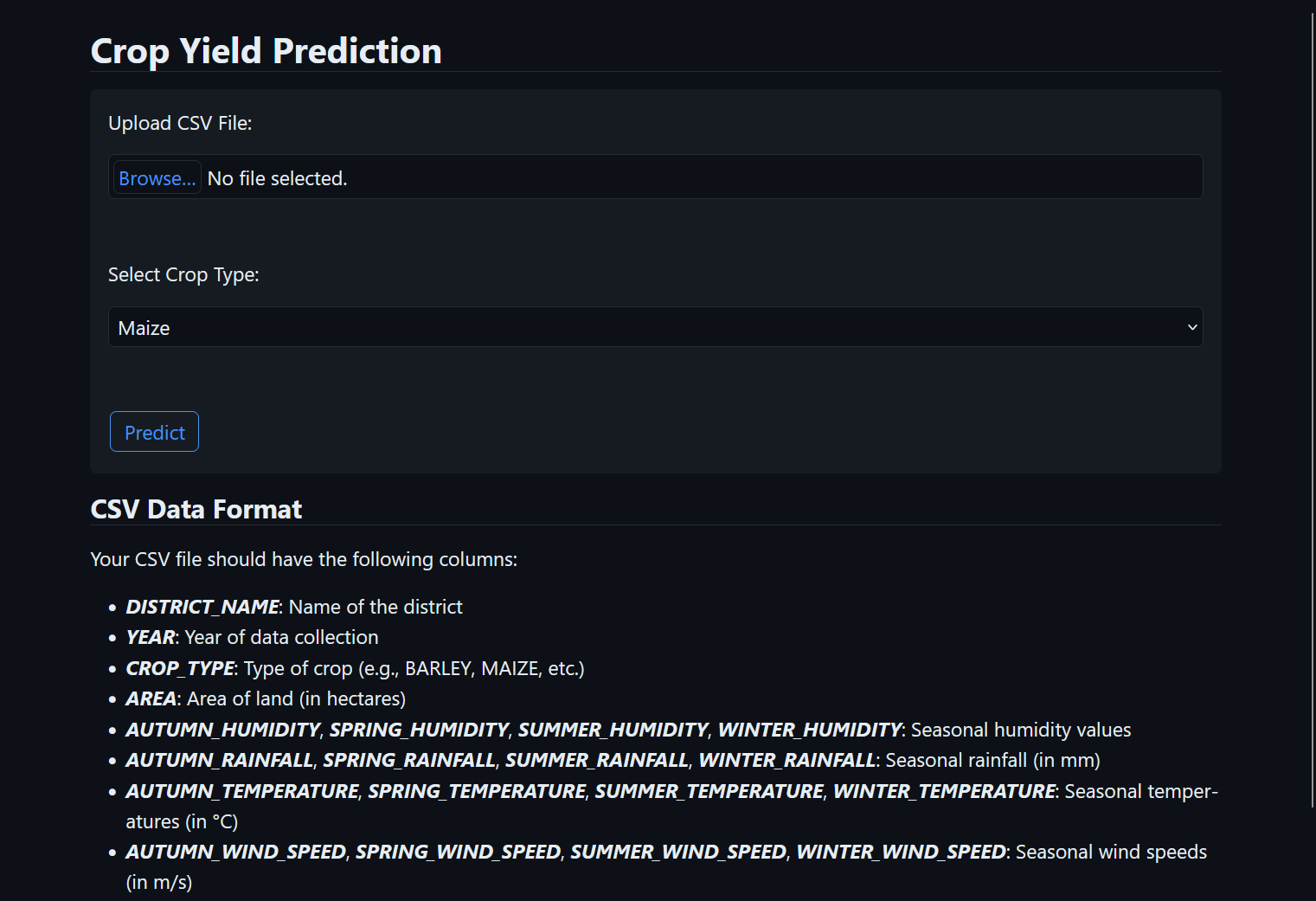Click the 'Select Crop Type' label
This screenshot has height=901, width=1316.
(x=183, y=274)
